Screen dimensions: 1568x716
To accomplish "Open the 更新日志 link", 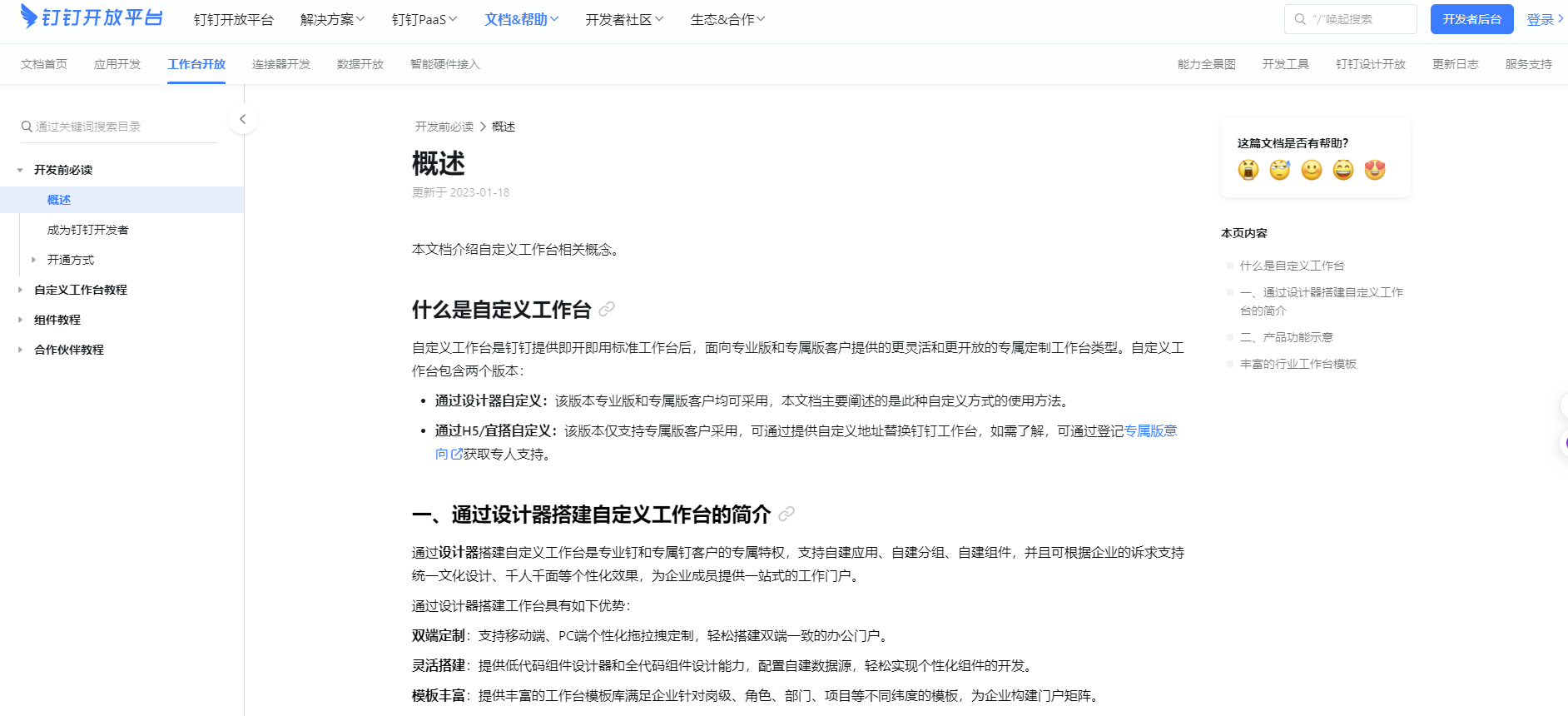I will point(1456,64).
